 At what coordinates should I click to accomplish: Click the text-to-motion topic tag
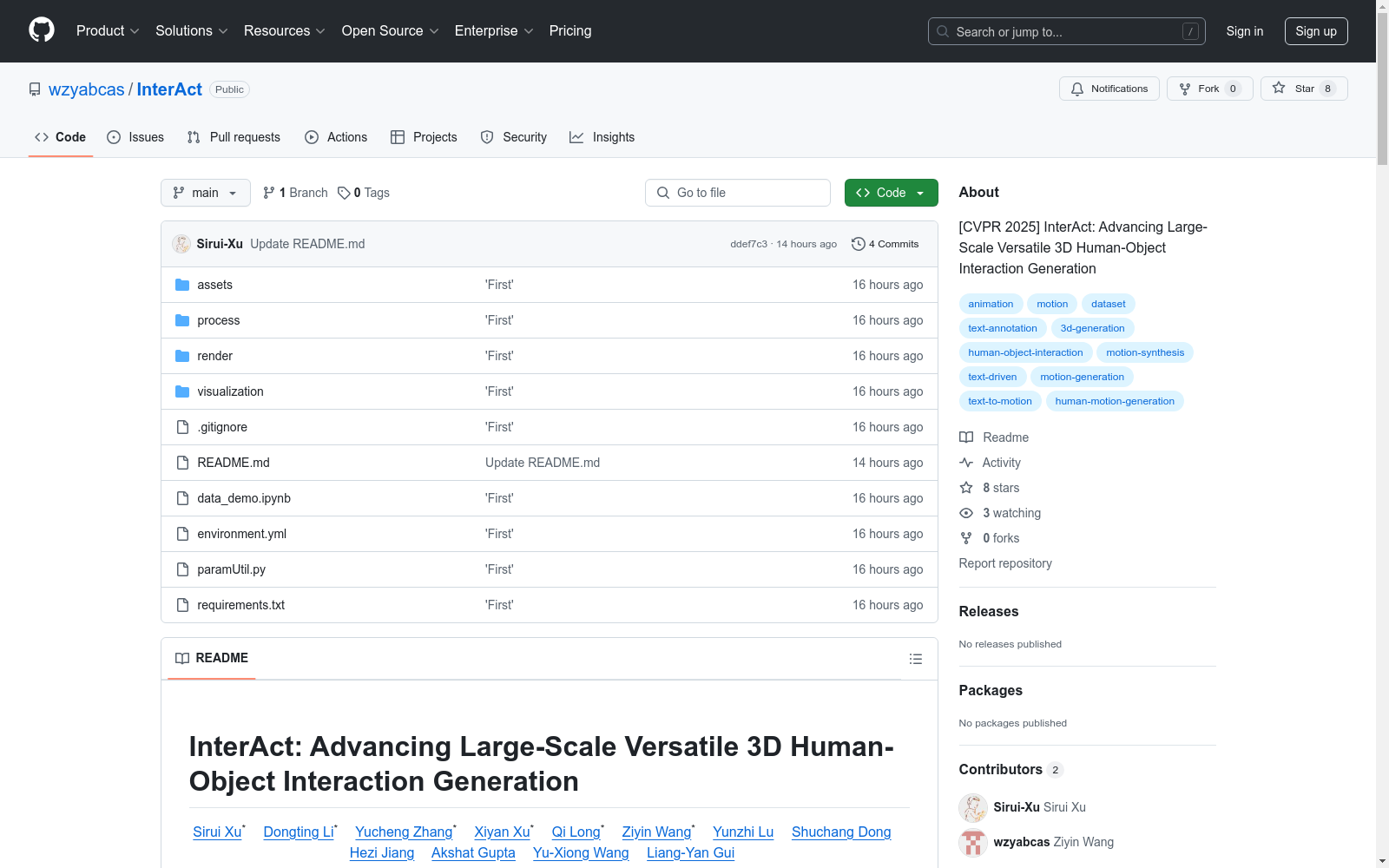pos(1000,401)
